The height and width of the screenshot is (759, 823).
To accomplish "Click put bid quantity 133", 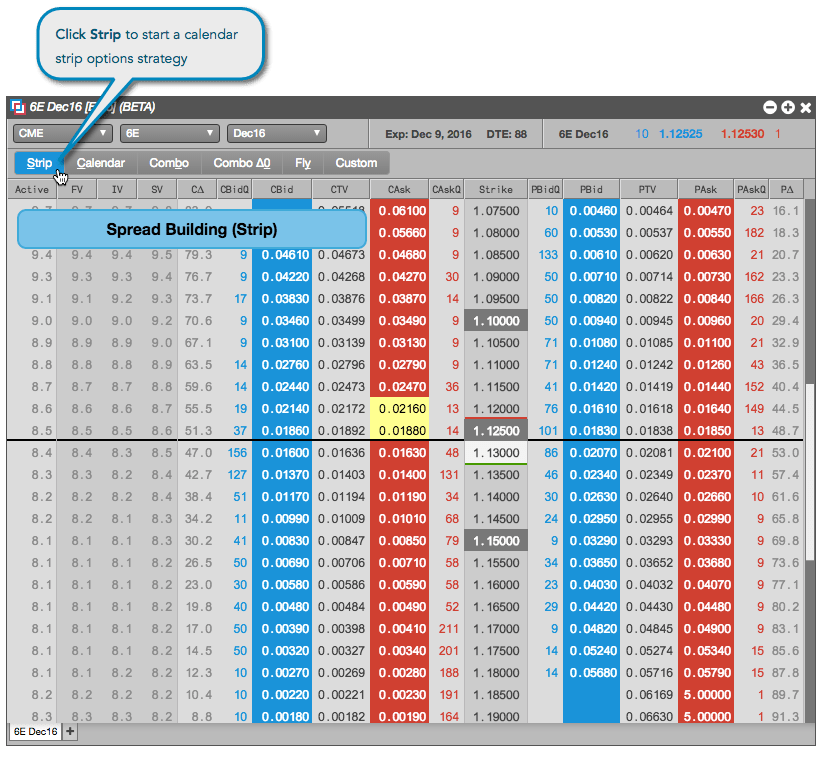I will (x=547, y=255).
